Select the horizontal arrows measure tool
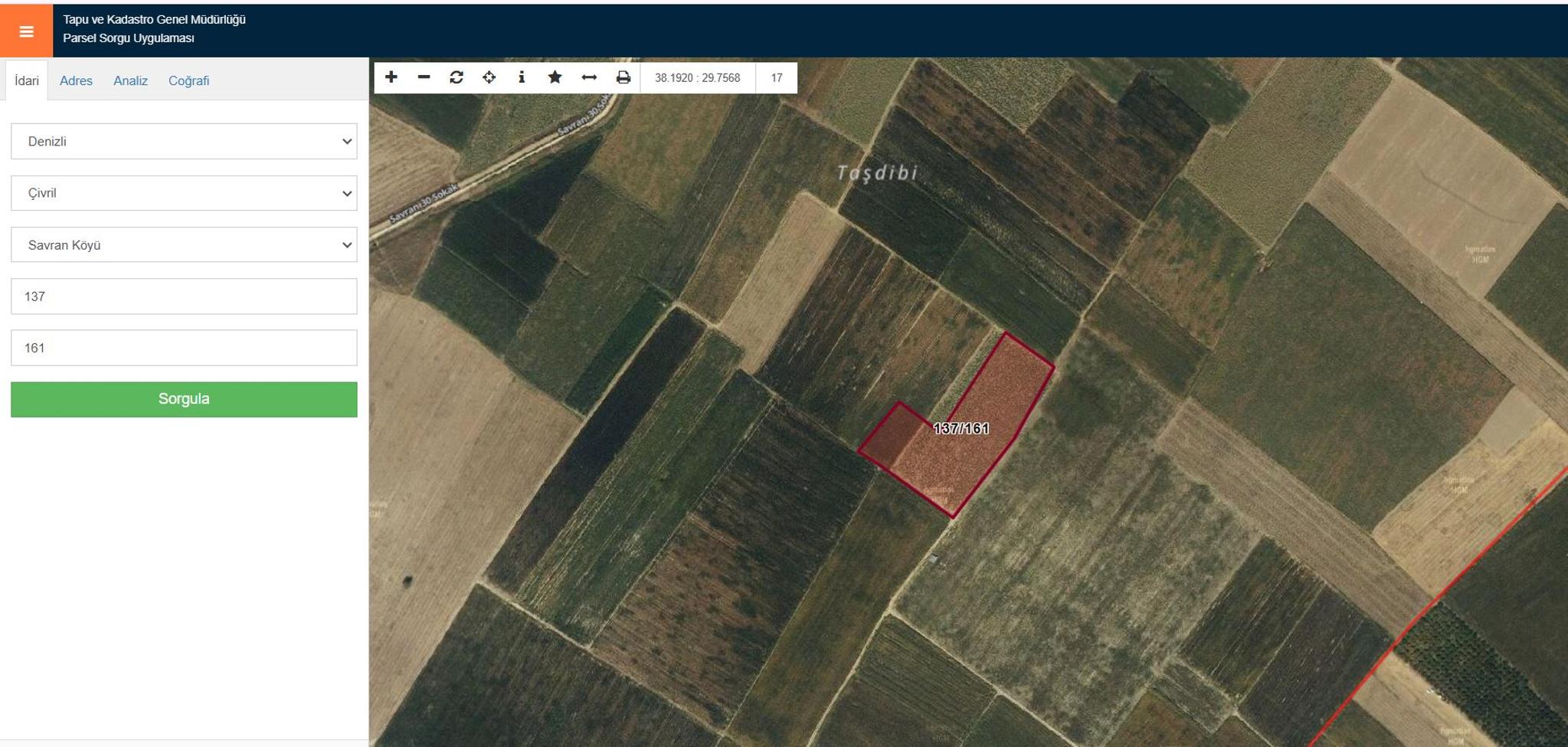The image size is (1568, 747). pos(589,77)
